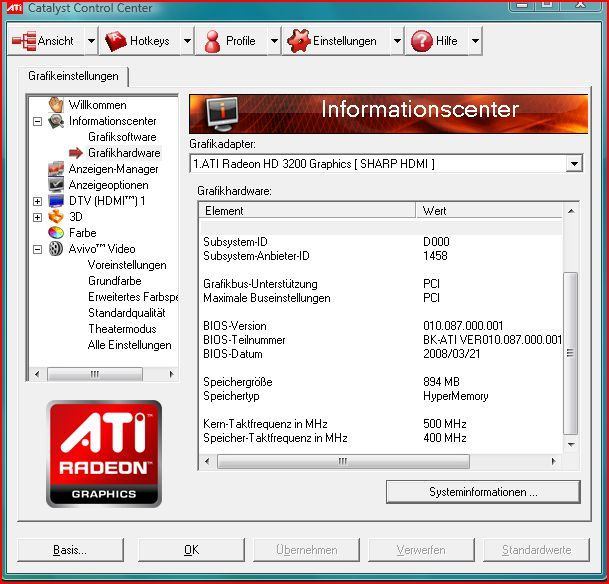Open Systeminformationen dialog
The height and width of the screenshot is (584, 609).
coord(483,492)
